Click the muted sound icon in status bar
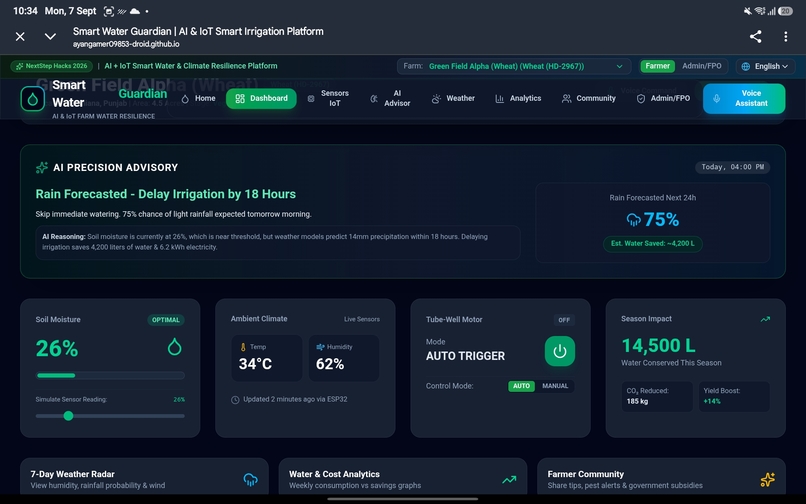Viewport: 806px width, 504px height. pyautogui.click(x=747, y=11)
